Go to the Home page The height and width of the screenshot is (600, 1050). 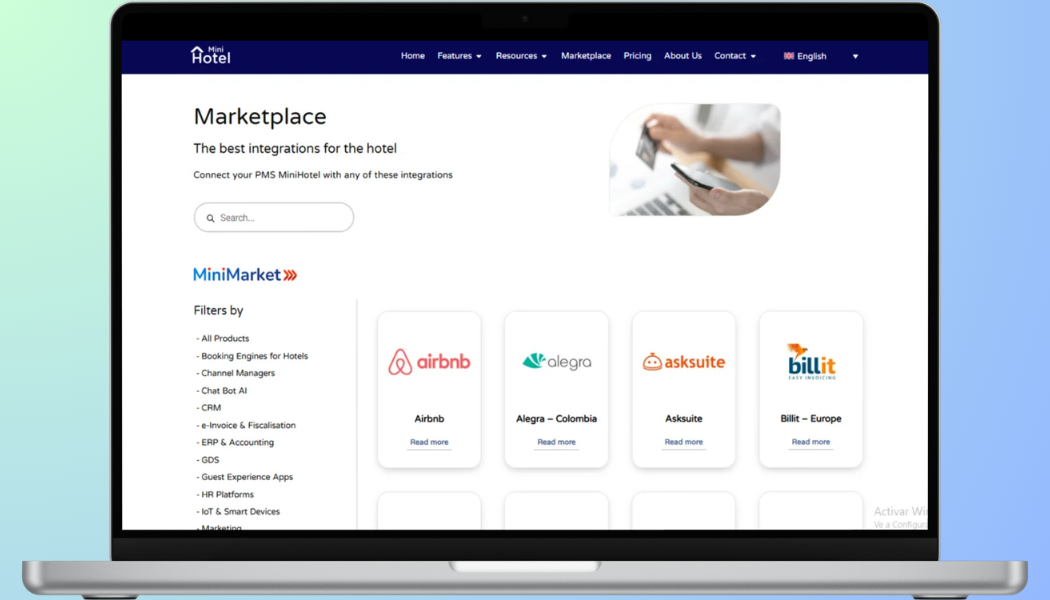tap(412, 56)
